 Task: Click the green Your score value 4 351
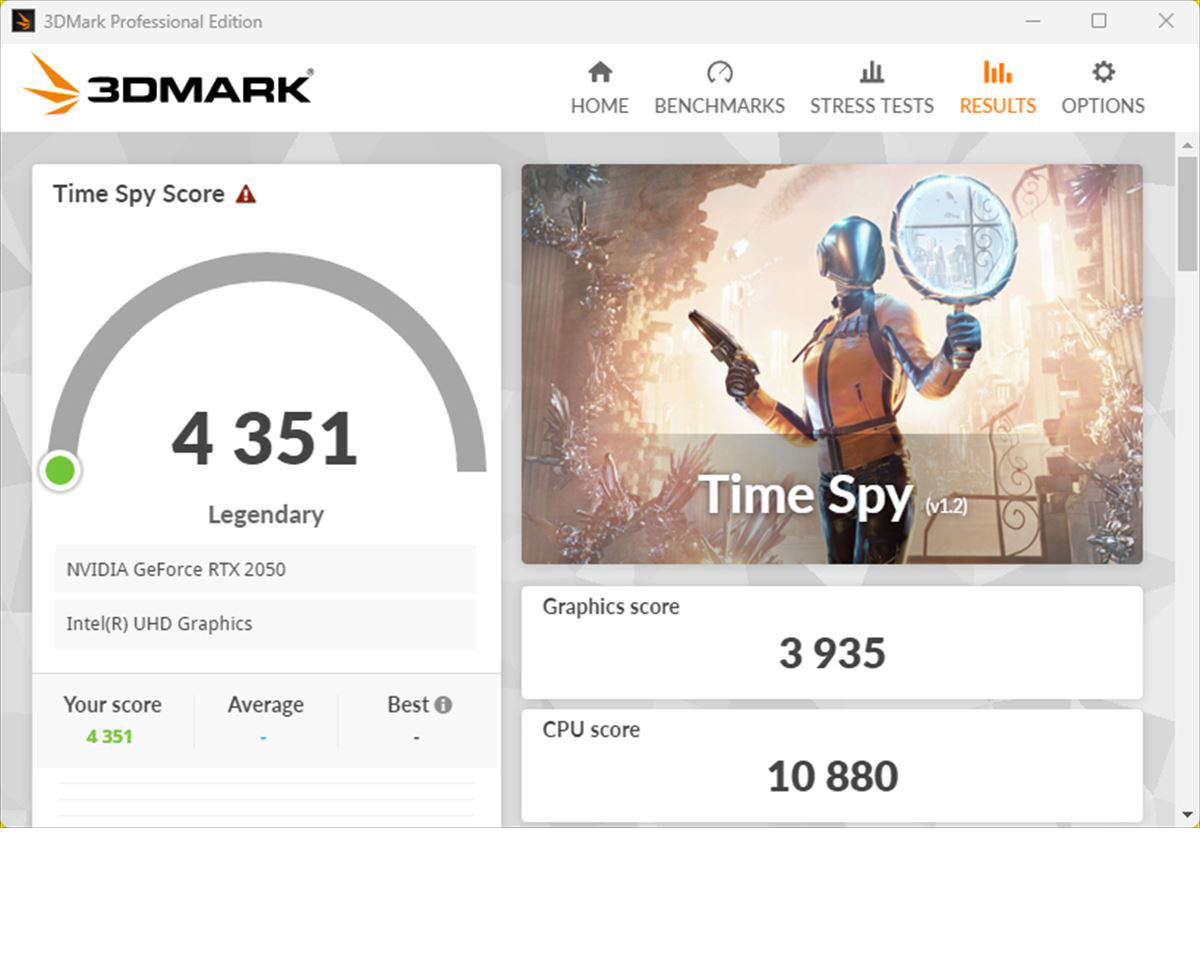point(109,736)
